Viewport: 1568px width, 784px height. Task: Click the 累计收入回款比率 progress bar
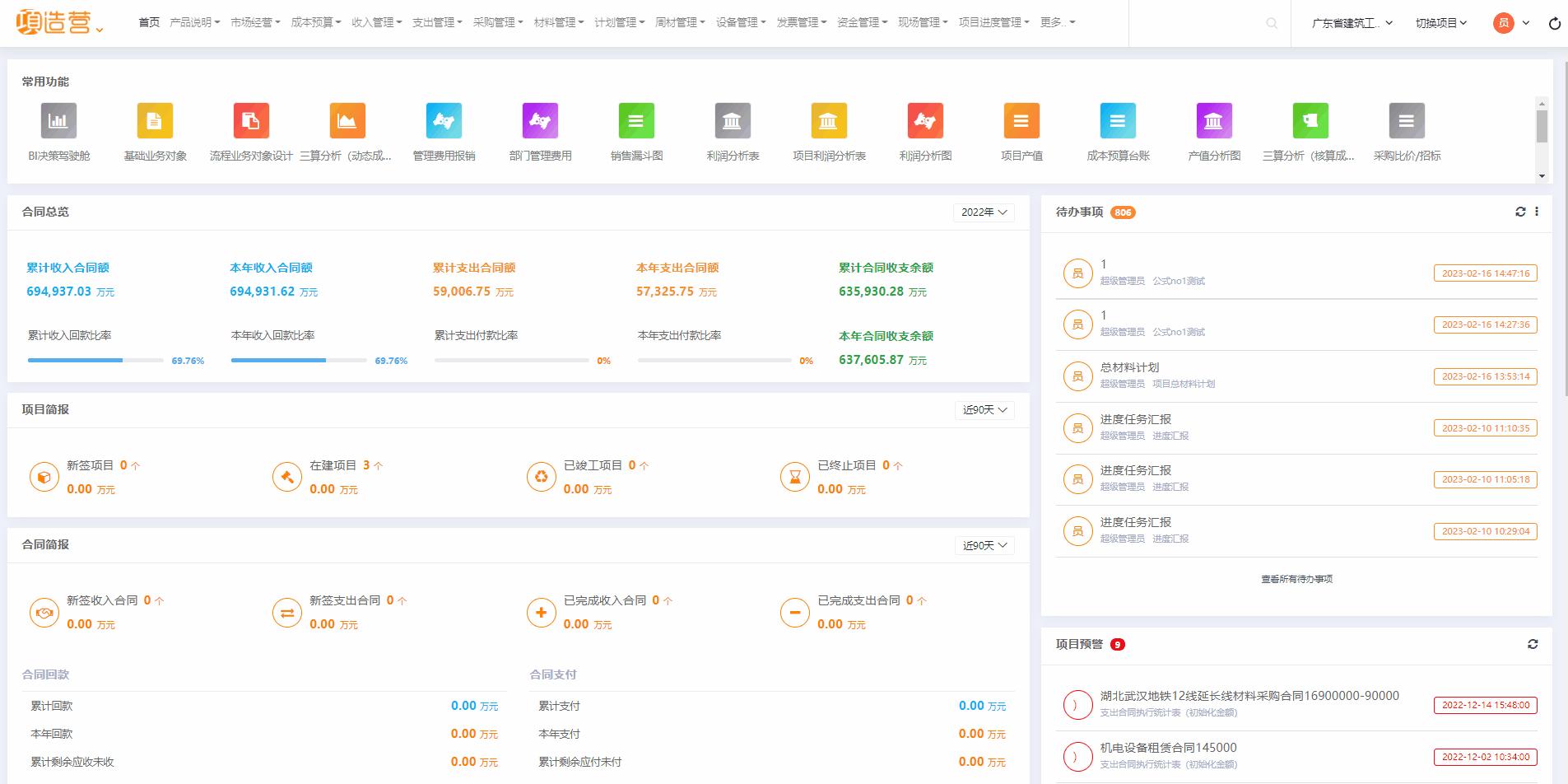(95, 360)
